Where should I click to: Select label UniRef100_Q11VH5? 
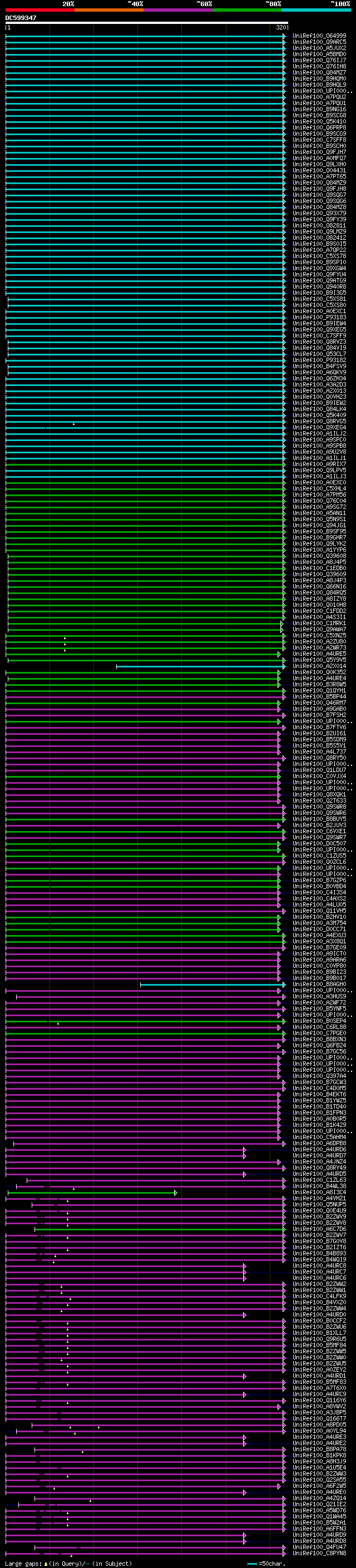pyautogui.click(x=319, y=911)
